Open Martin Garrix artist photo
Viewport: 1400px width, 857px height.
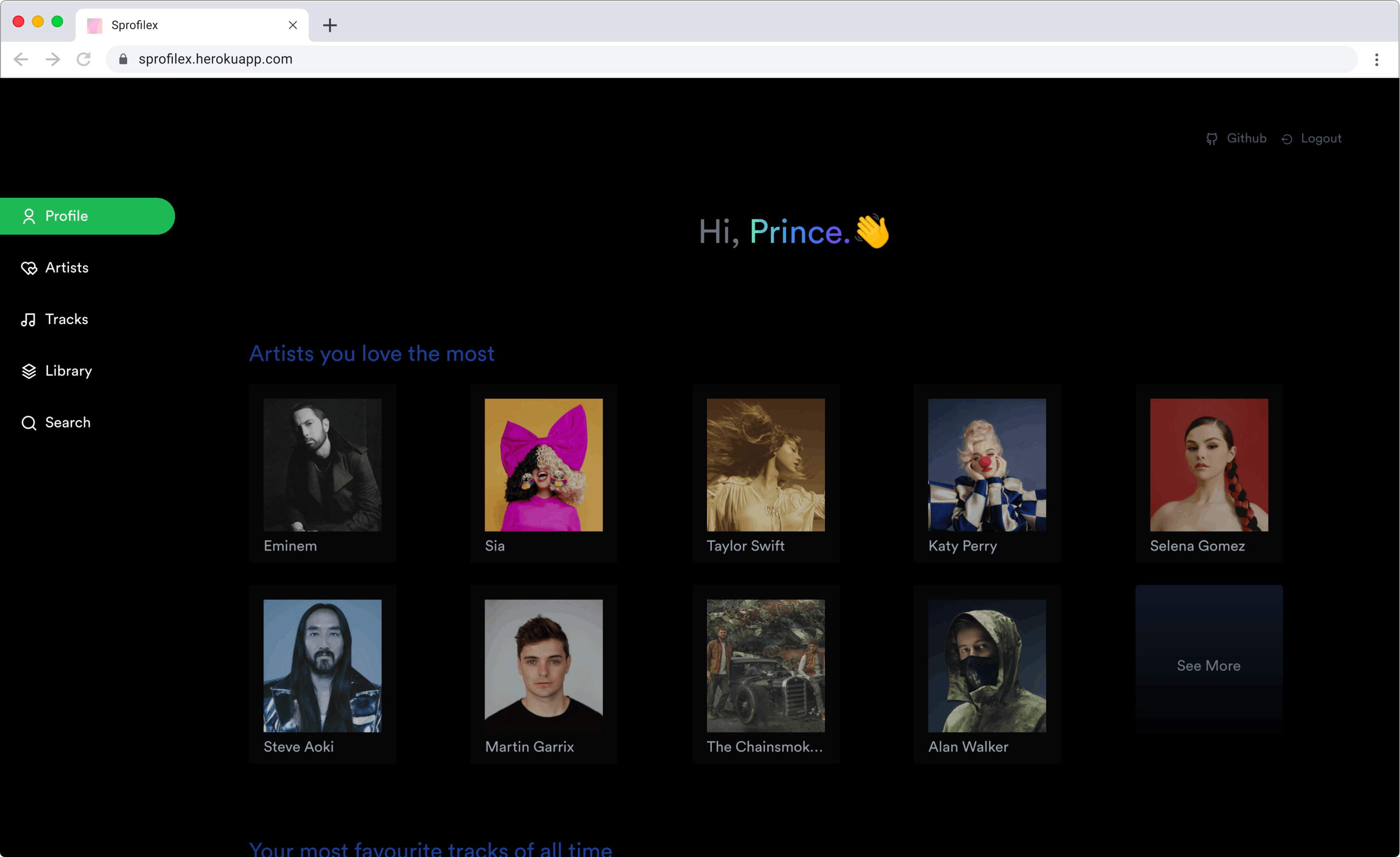point(543,665)
